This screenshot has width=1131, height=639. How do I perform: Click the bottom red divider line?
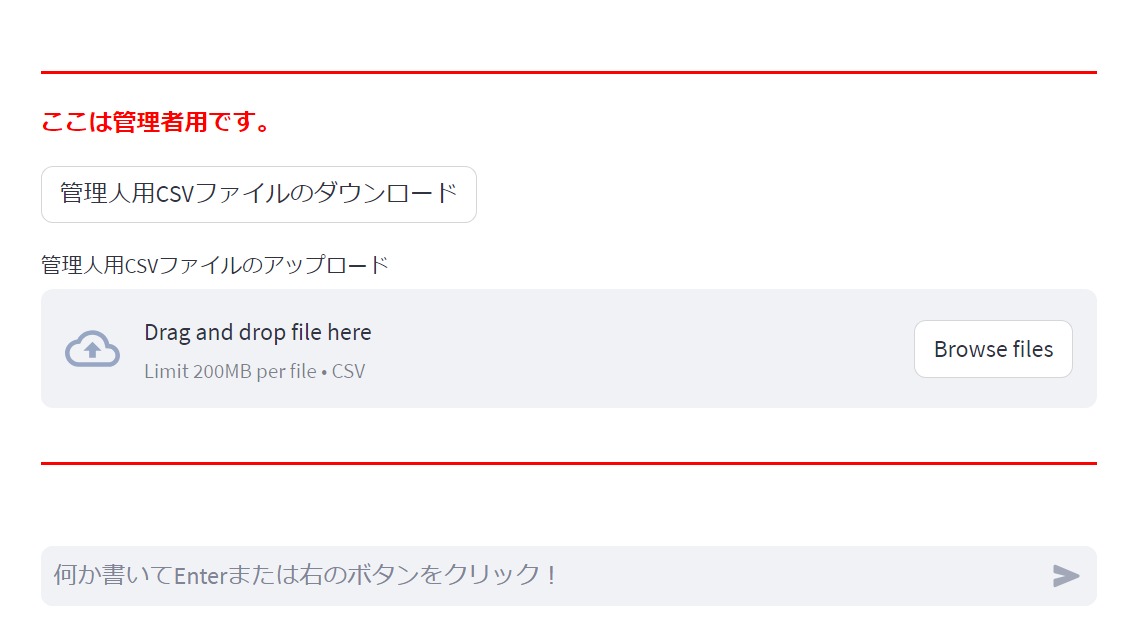point(568,463)
